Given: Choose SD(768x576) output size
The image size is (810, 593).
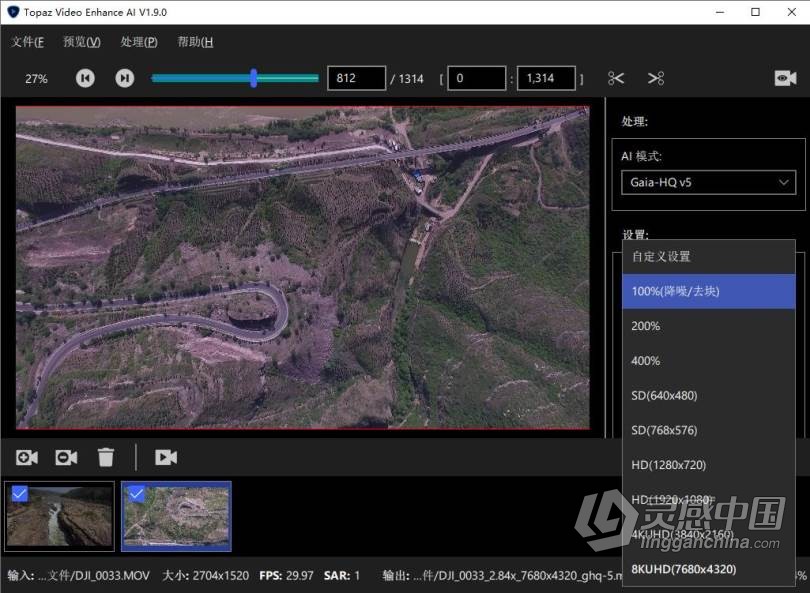Looking at the screenshot, I should pos(708,430).
